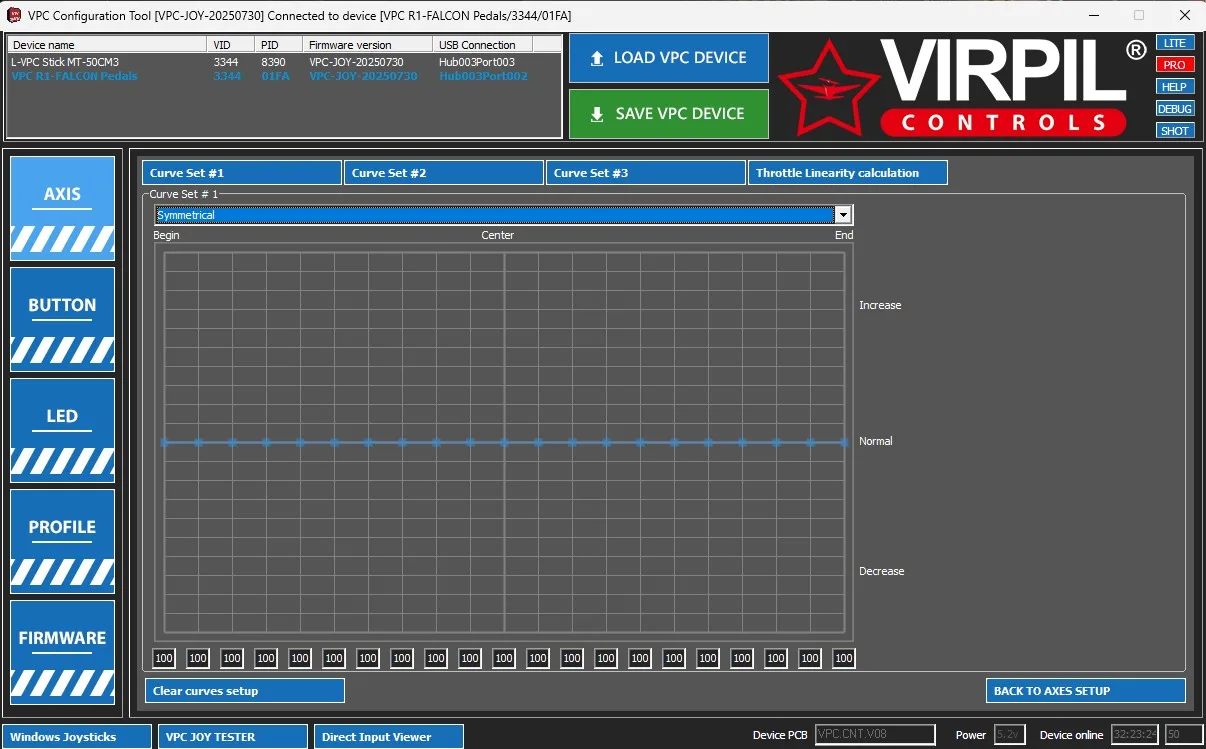Select the Curve Set #2 tab
Viewport: 1206px width, 749px height.
coord(444,173)
